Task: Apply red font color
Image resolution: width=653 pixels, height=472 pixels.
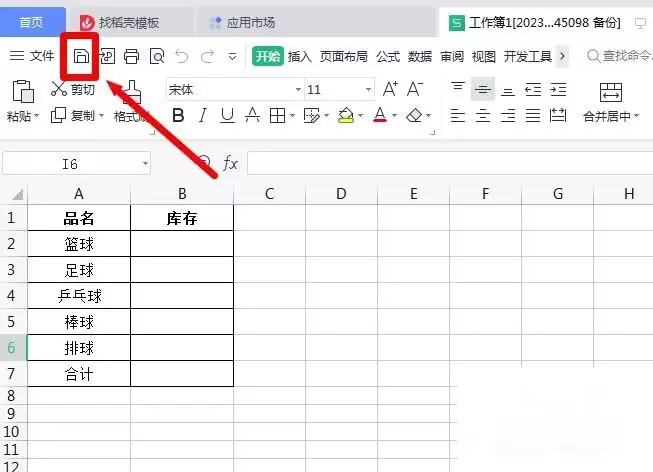Action: pyautogui.click(x=380, y=115)
